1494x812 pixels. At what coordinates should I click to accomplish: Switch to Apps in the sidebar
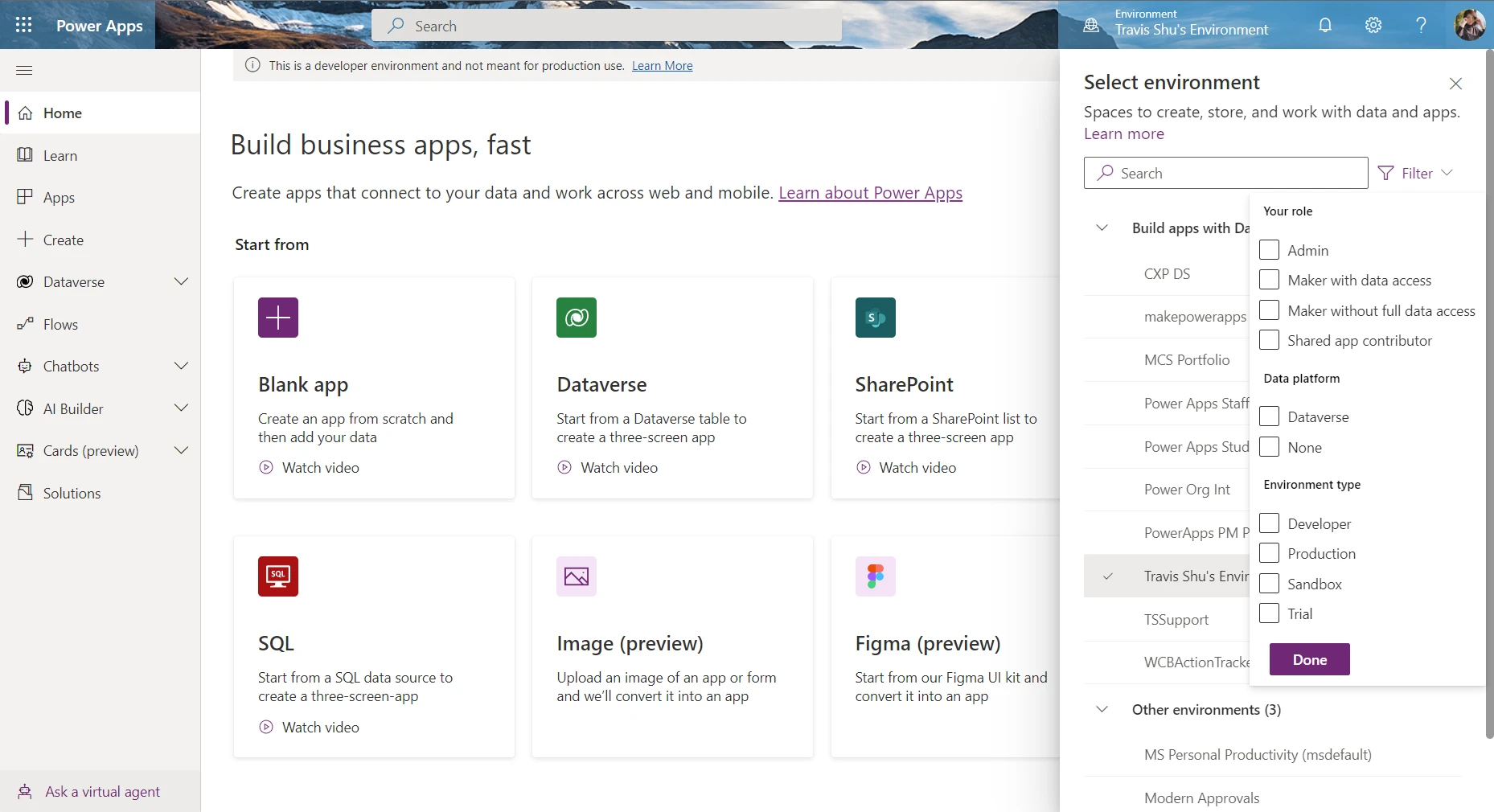(58, 197)
